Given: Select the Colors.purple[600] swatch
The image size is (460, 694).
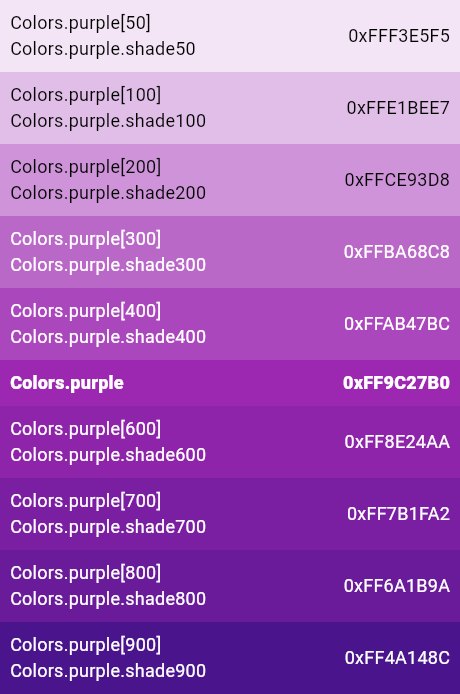Looking at the screenshot, I should (x=230, y=442).
